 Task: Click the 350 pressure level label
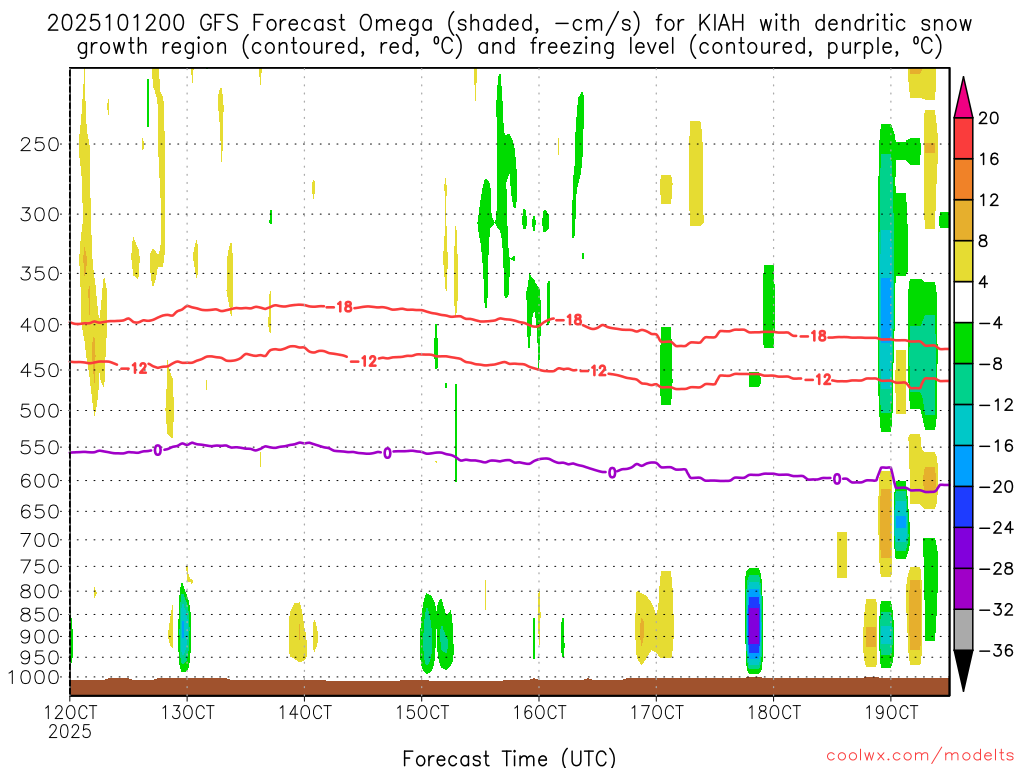pyautogui.click(x=40, y=274)
